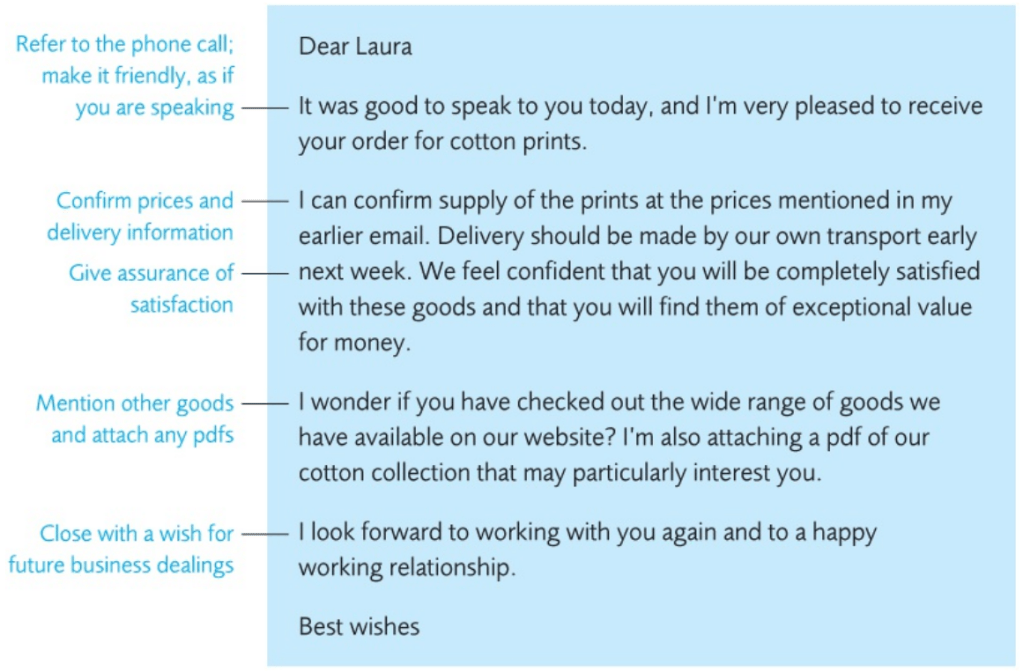Click the 'Refer to the phone call' annotation
The height and width of the screenshot is (672, 1023).
(x=125, y=45)
